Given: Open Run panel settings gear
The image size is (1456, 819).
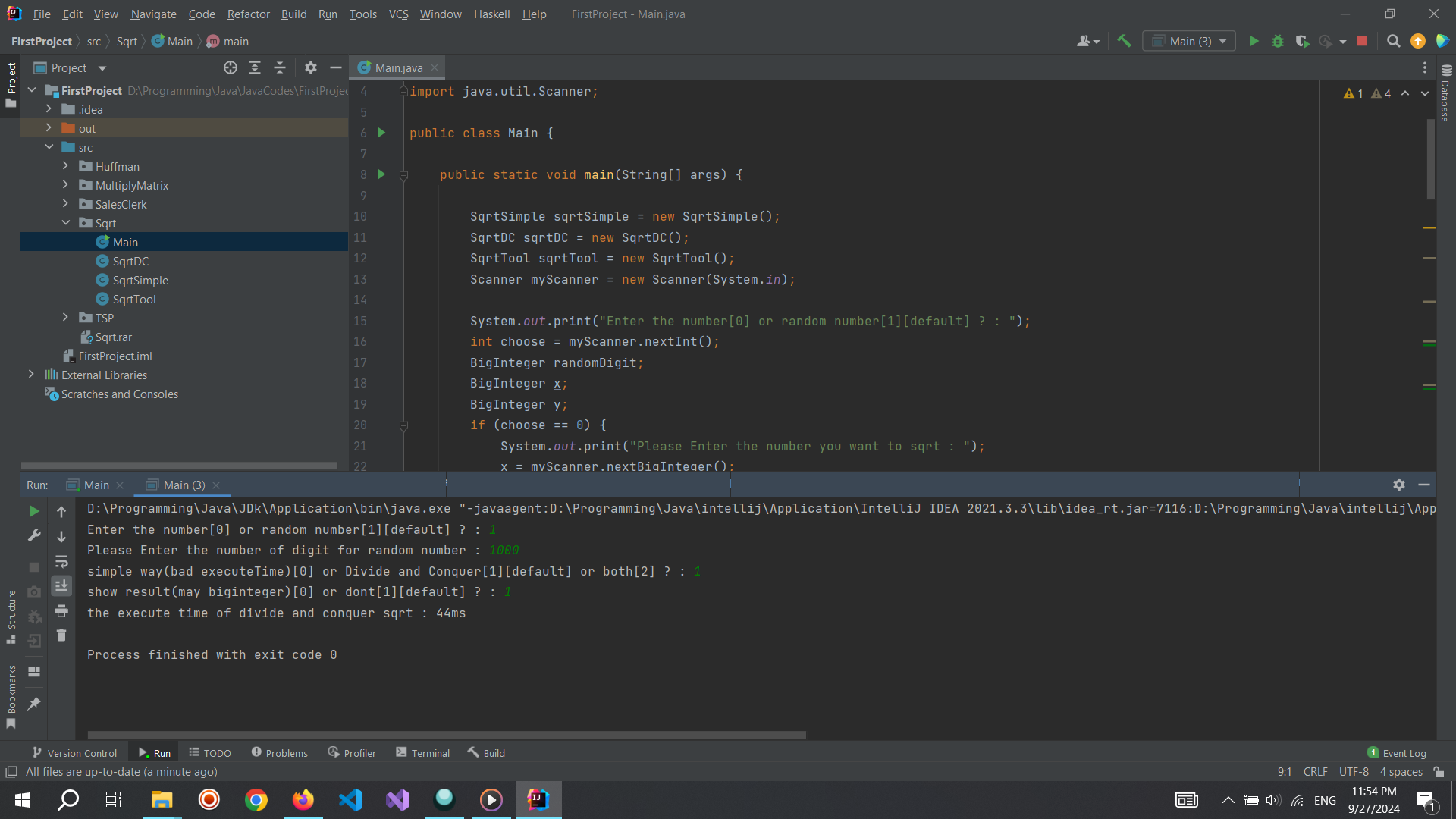Looking at the screenshot, I should pos(1399,485).
